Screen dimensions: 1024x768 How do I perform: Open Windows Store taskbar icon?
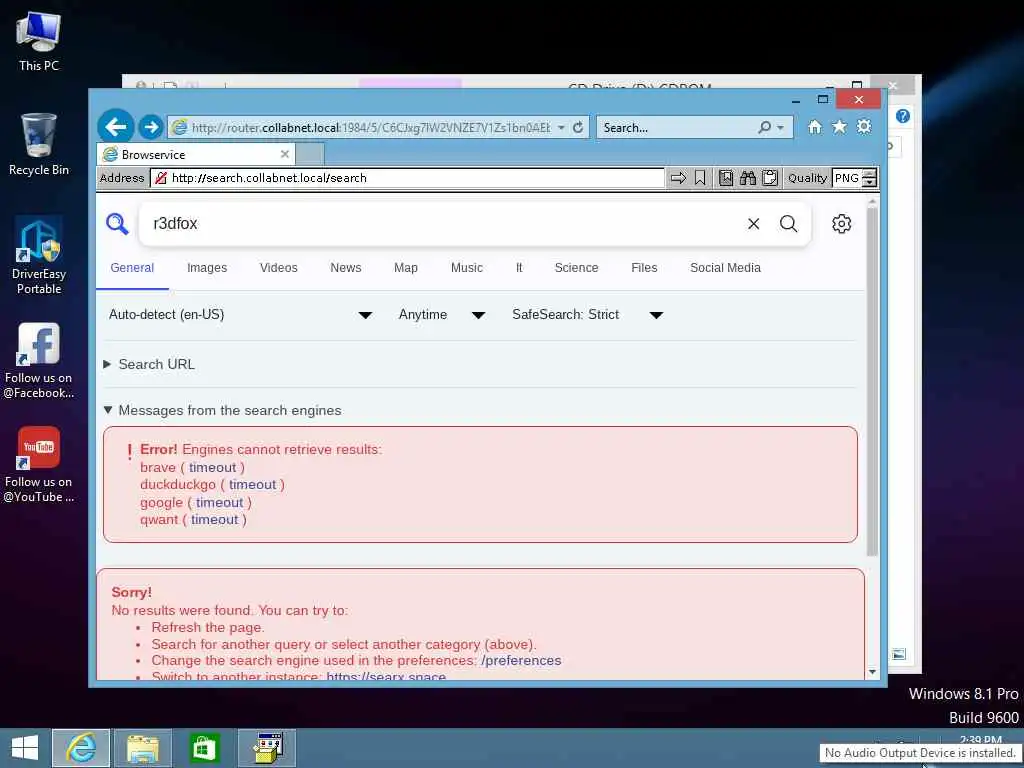pyautogui.click(x=204, y=748)
